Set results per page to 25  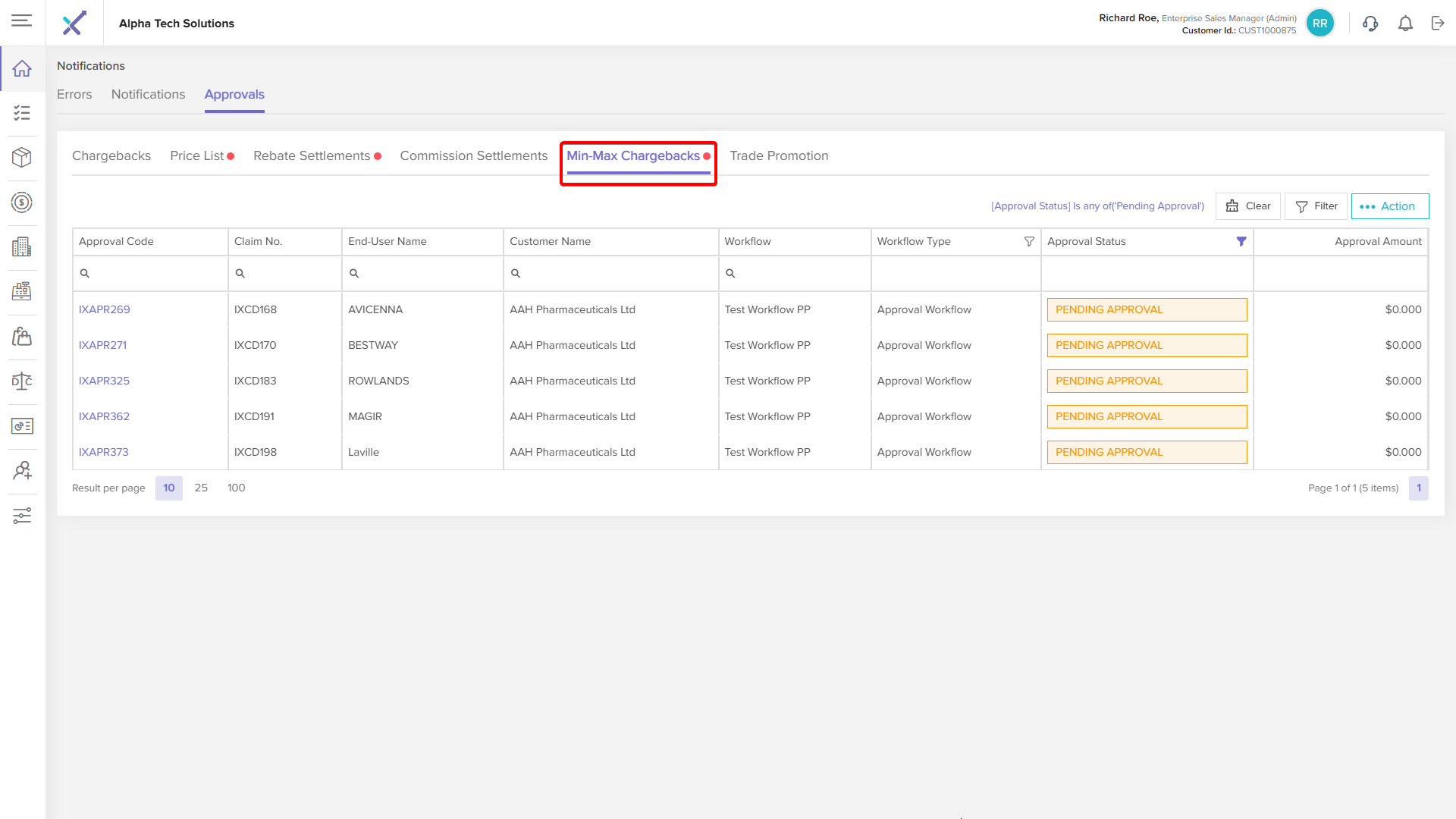(201, 488)
